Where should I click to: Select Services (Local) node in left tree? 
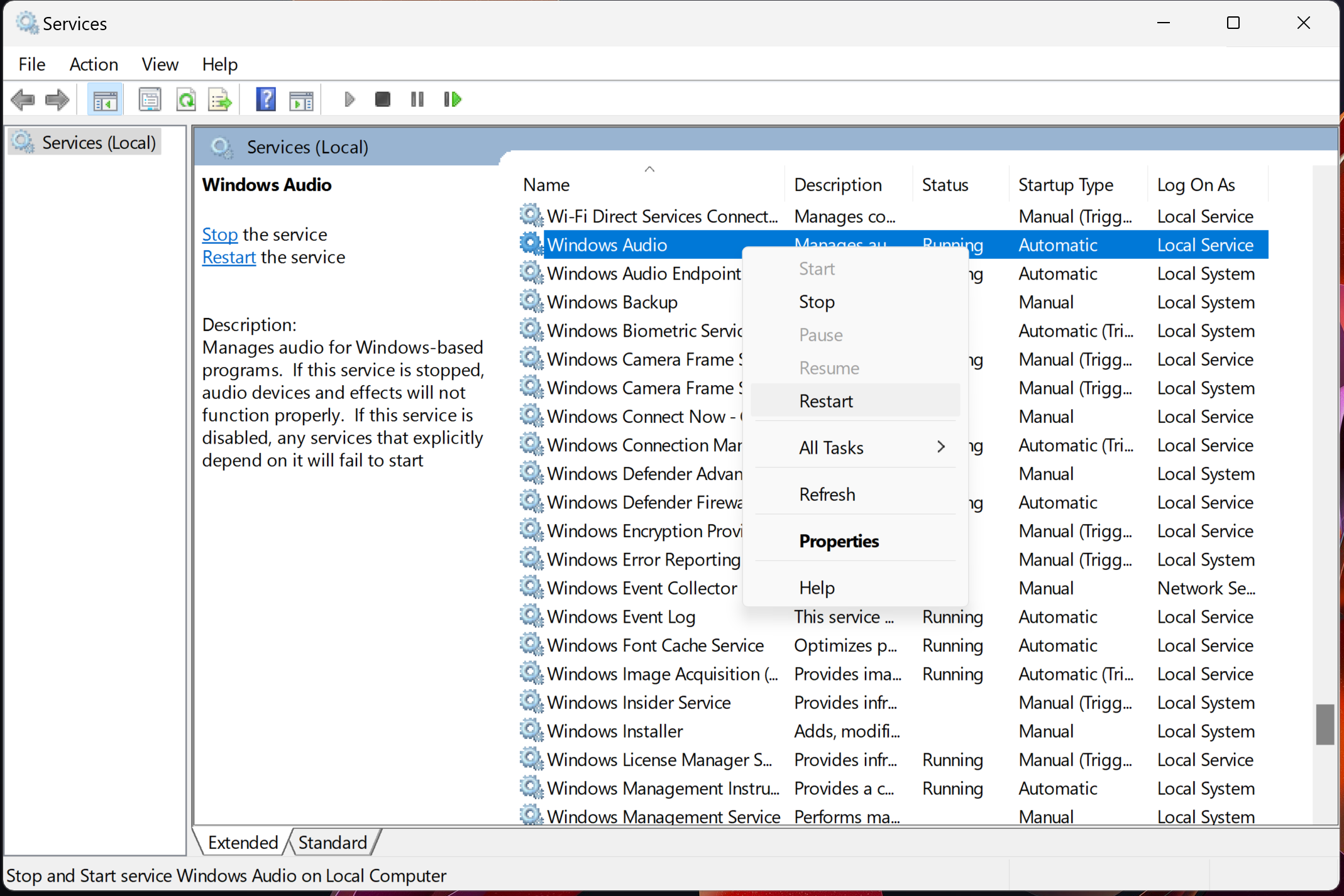click(x=85, y=143)
